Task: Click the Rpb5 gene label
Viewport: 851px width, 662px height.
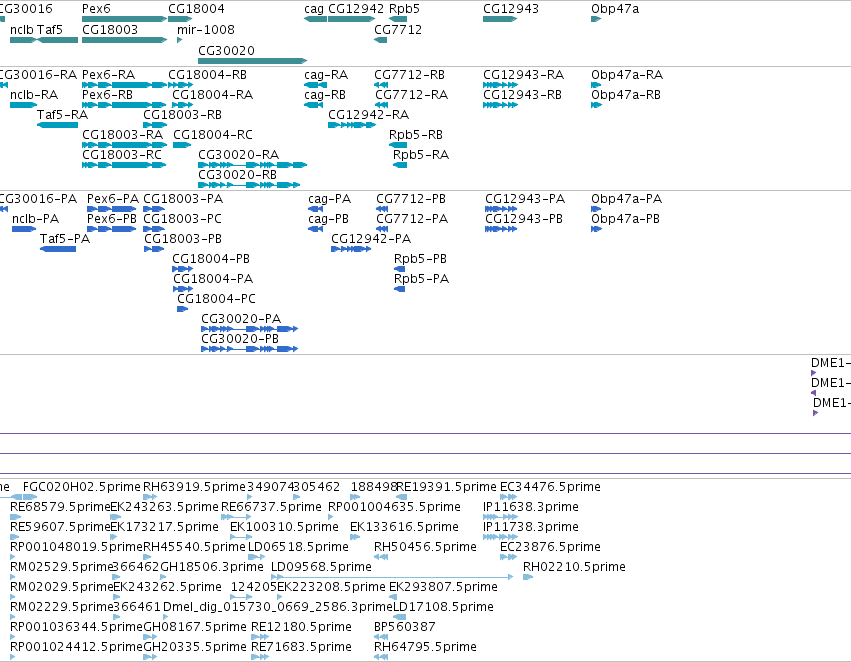Action: click(x=404, y=9)
